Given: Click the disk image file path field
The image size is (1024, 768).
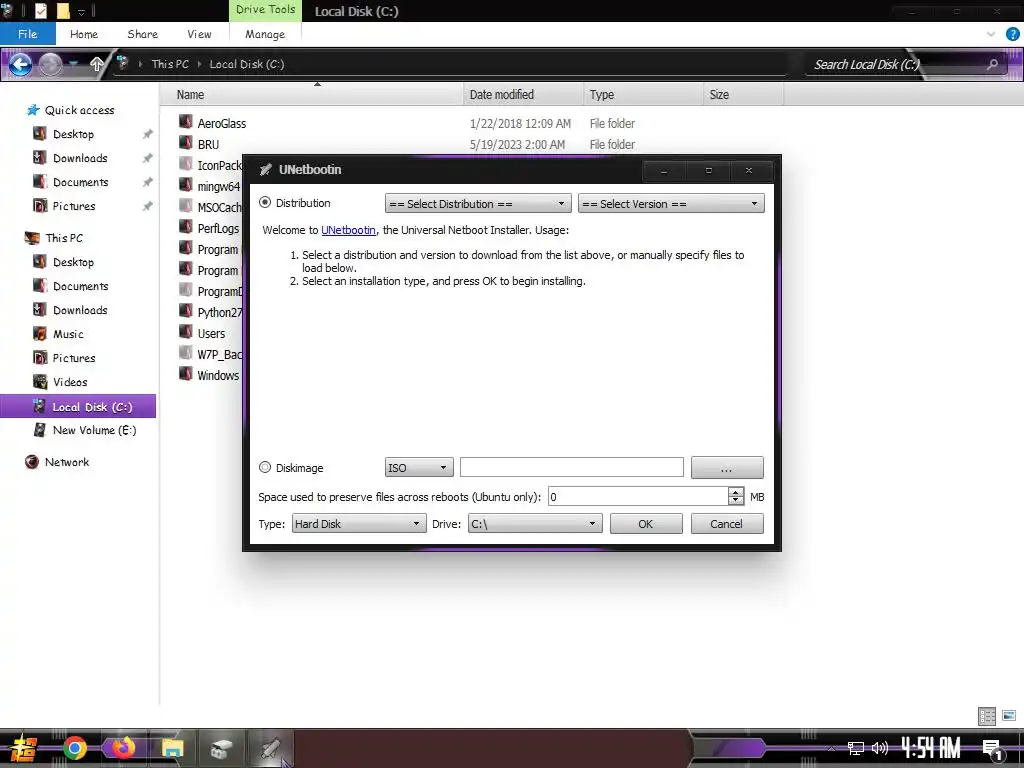Looking at the screenshot, I should [x=571, y=467].
